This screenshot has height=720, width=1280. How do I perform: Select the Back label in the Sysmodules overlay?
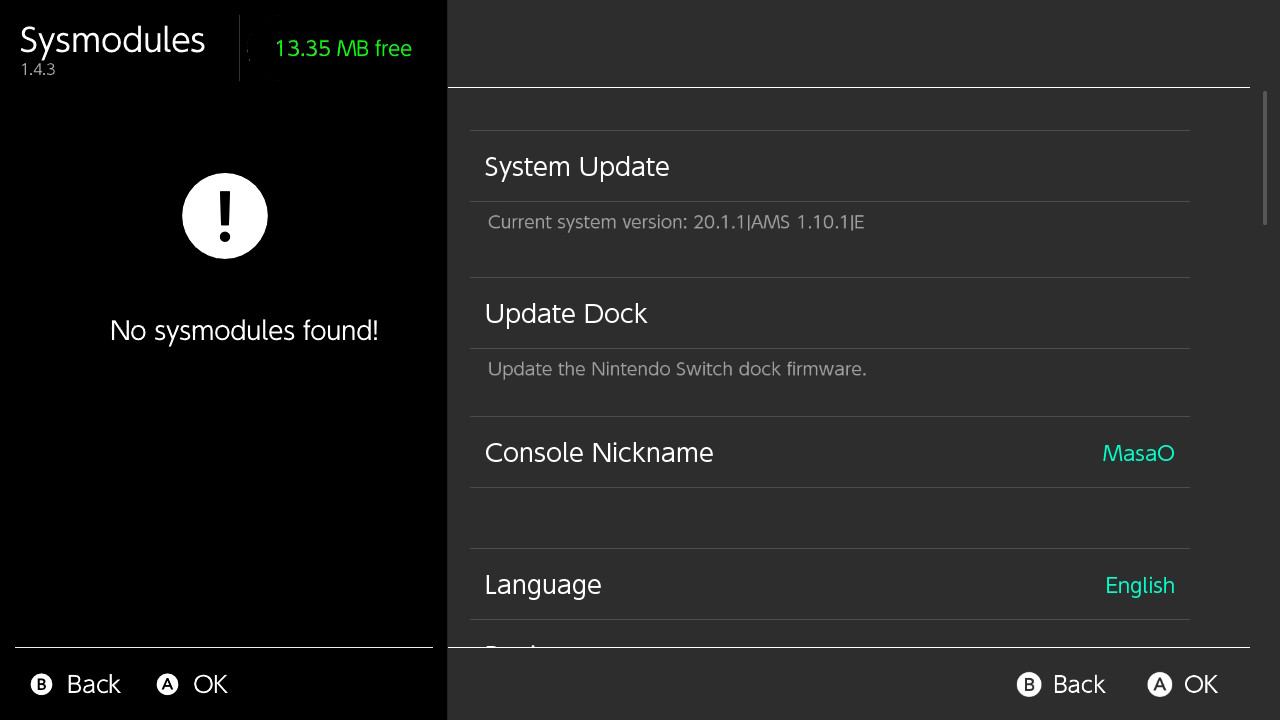pos(93,684)
